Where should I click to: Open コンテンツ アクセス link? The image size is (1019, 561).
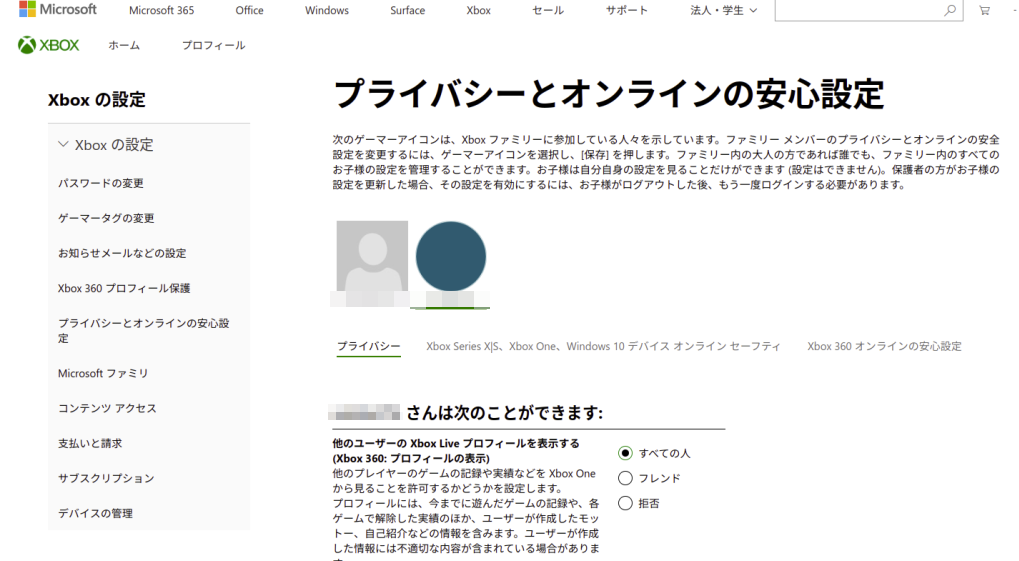(107, 408)
